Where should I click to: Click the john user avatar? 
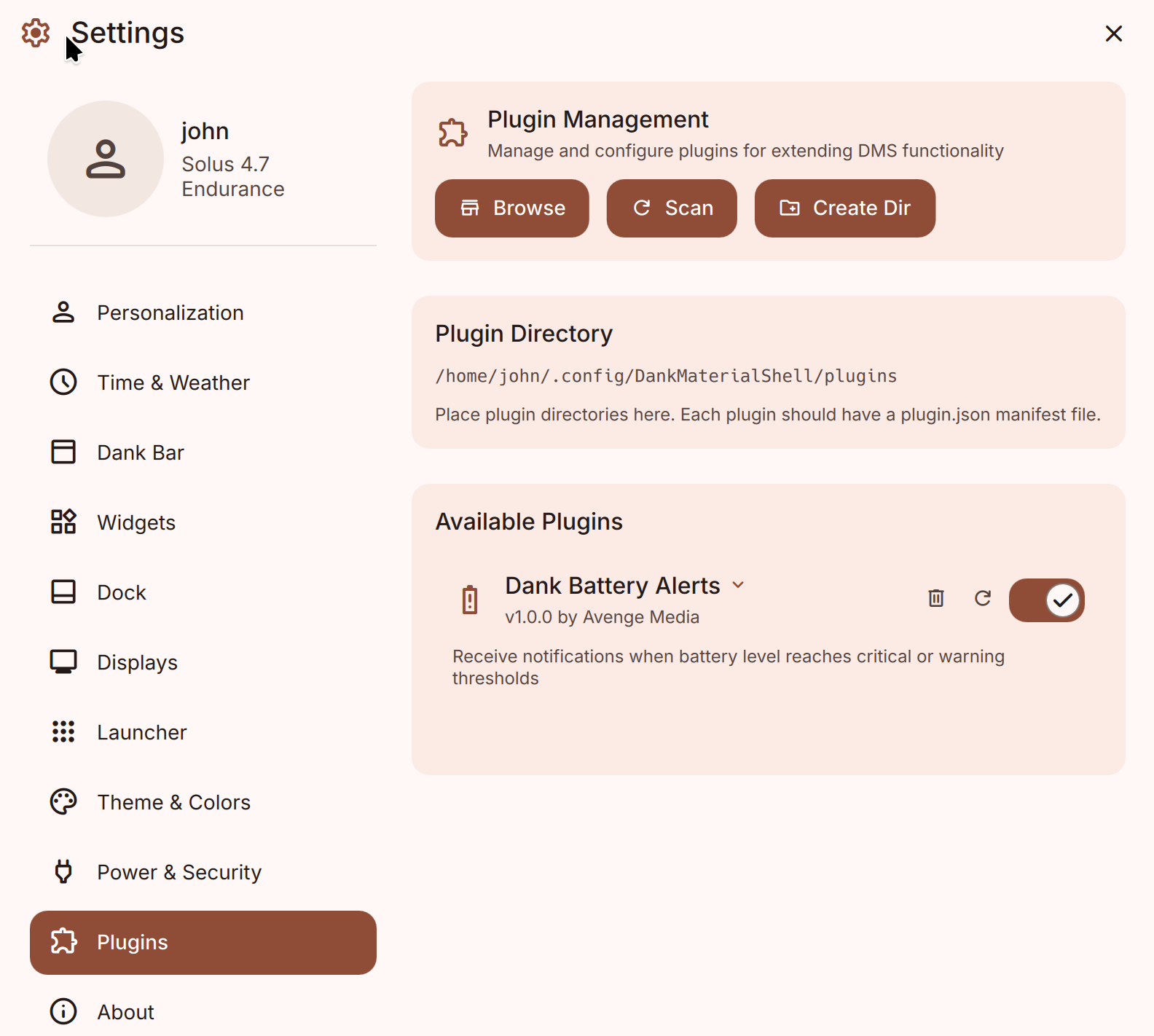[x=106, y=159]
